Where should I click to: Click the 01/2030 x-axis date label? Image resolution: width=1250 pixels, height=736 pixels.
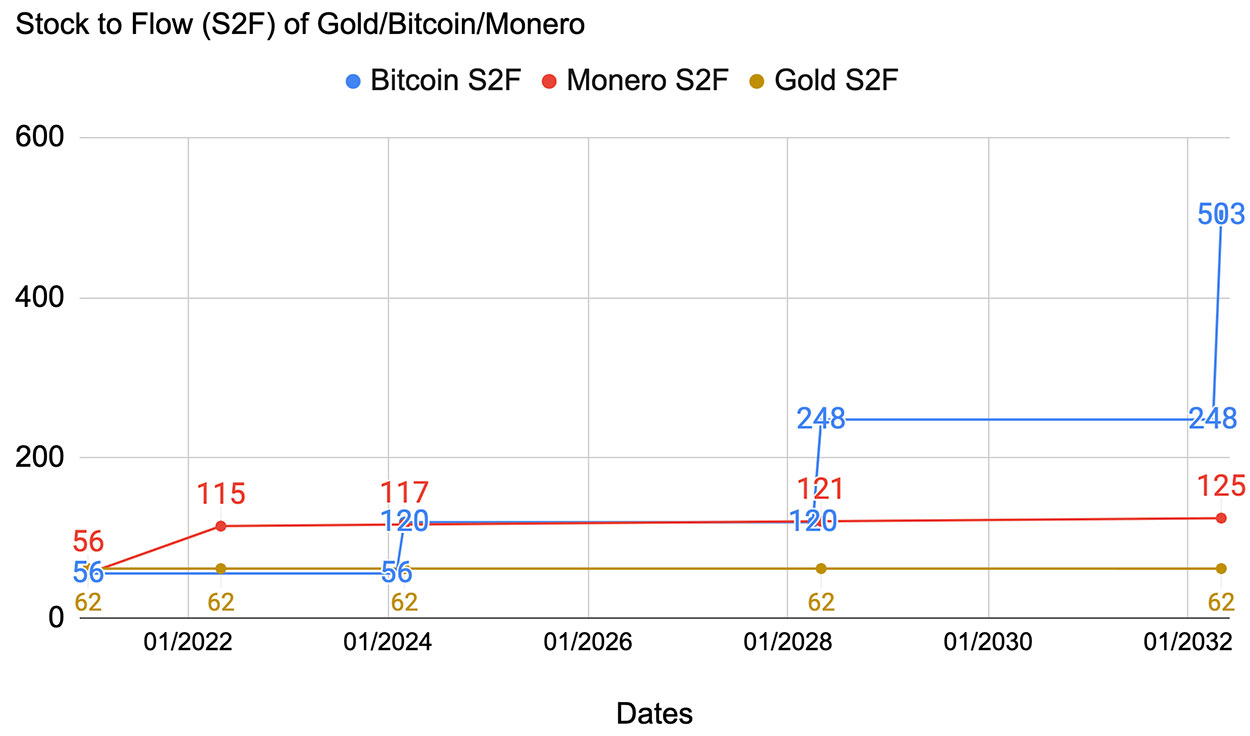[988, 642]
